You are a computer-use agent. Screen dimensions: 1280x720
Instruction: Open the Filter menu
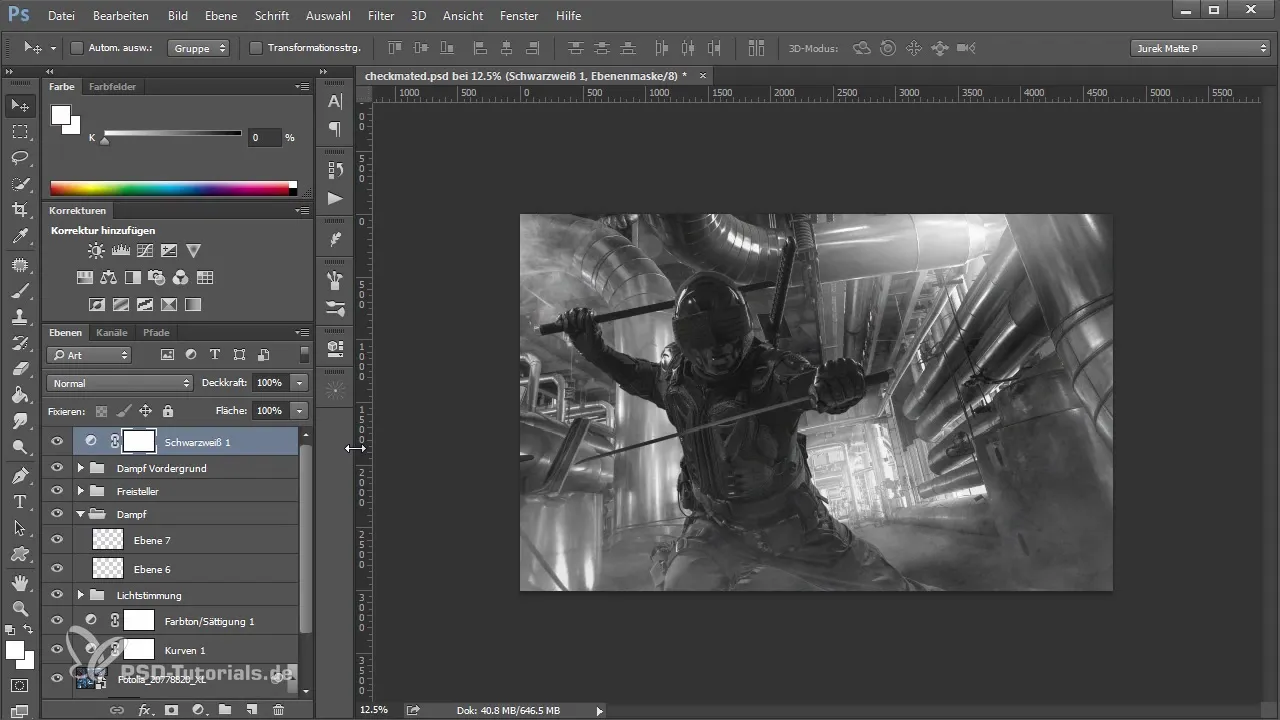[x=380, y=16]
